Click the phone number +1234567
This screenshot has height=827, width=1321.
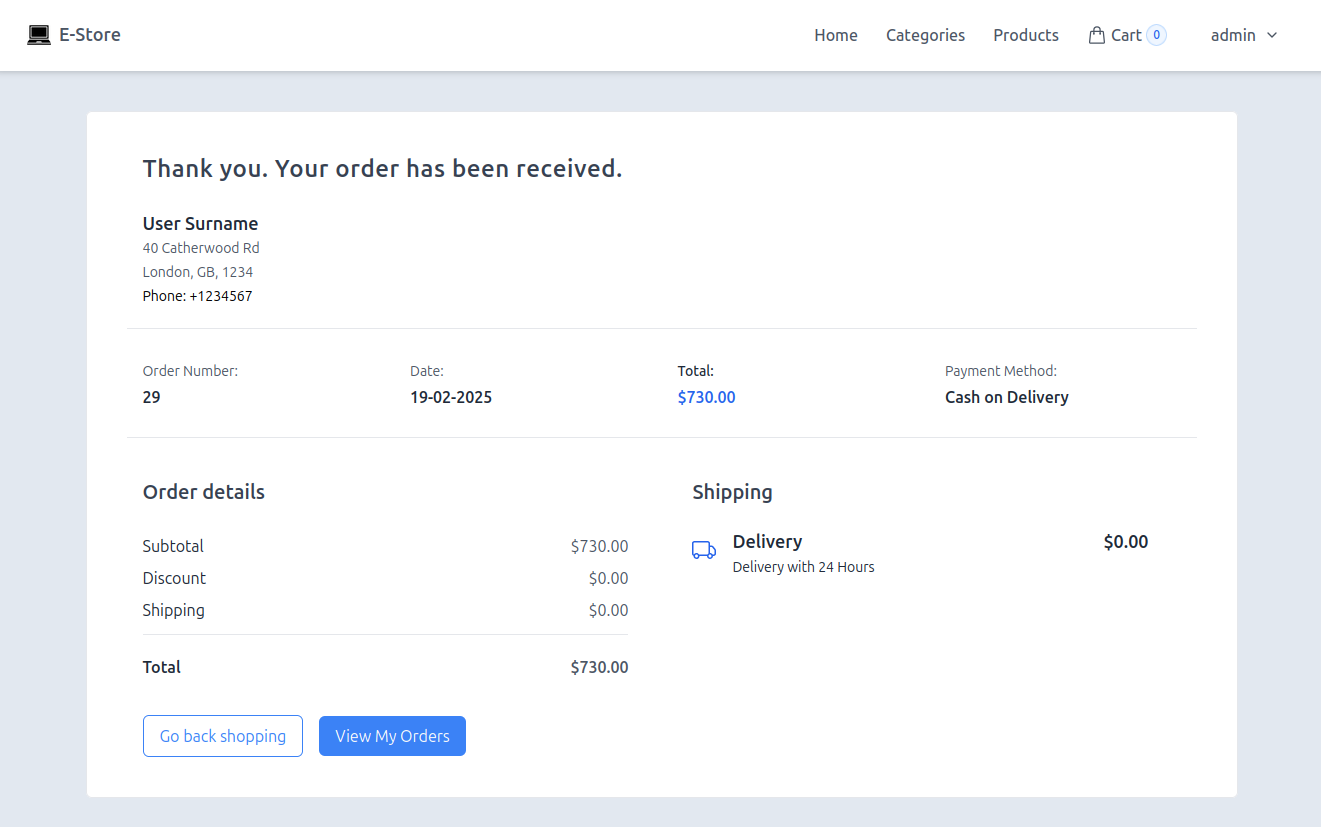click(x=220, y=296)
